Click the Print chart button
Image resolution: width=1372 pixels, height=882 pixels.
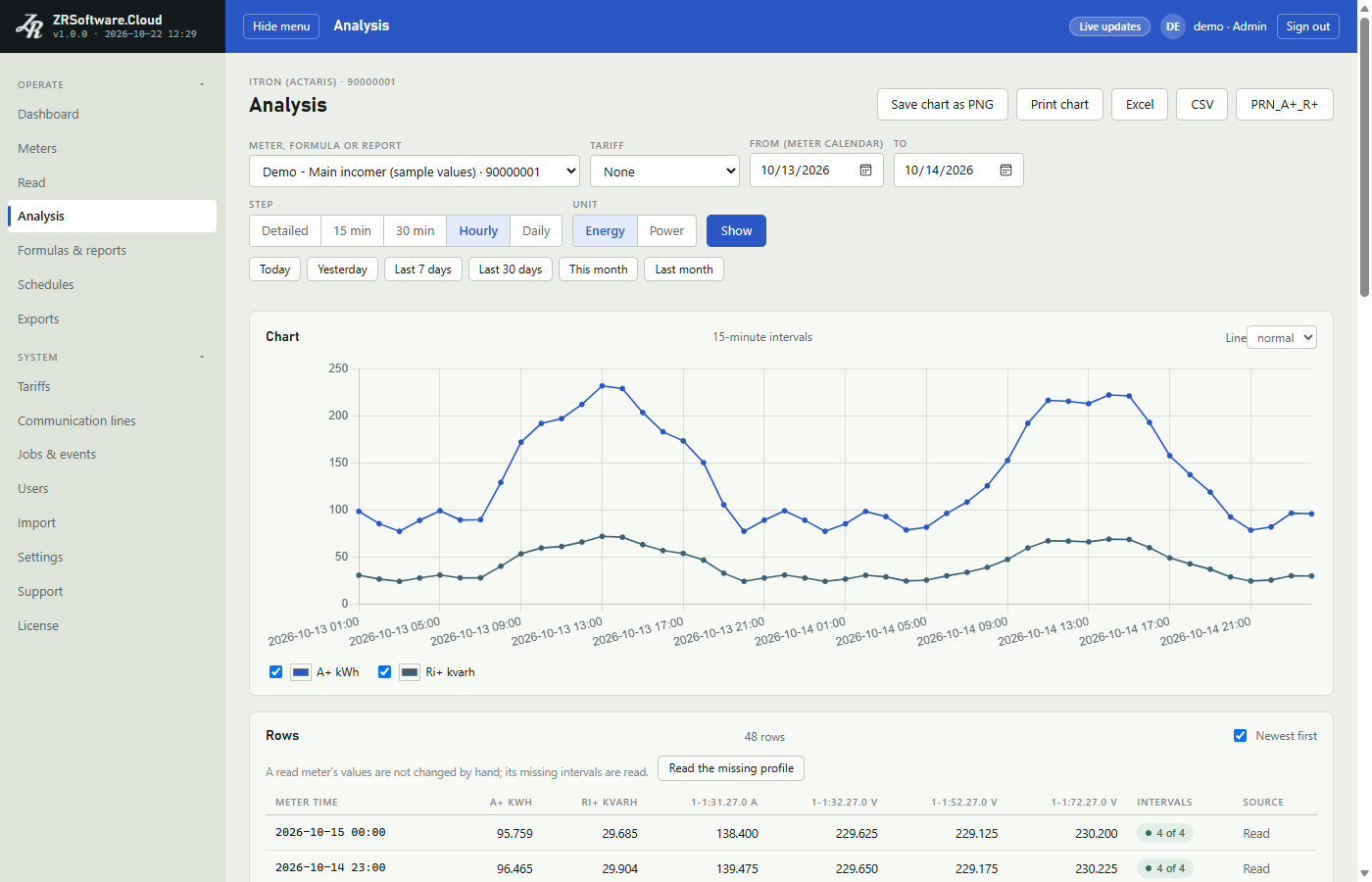coord(1059,105)
